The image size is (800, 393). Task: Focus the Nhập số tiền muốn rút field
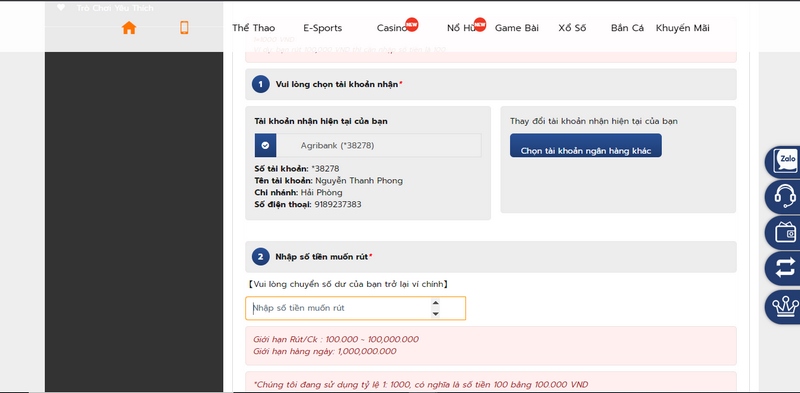coord(355,308)
